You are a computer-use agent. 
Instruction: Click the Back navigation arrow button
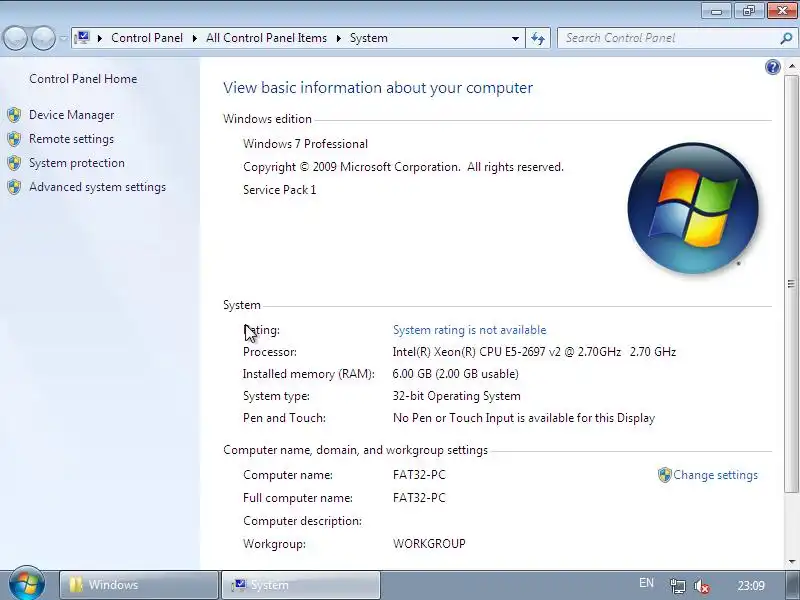pyautogui.click(x=15, y=38)
